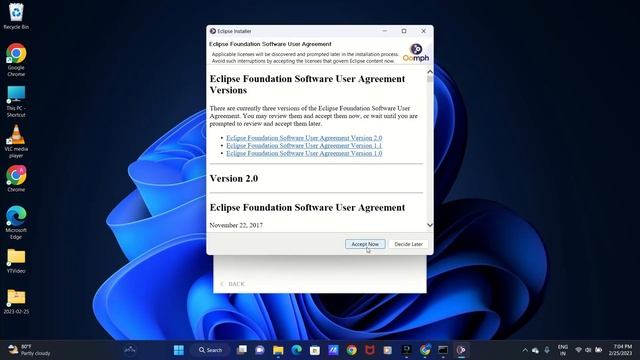The height and width of the screenshot is (360, 640).
Task: Click the agreement scrollbar down arrow
Action: click(430, 225)
